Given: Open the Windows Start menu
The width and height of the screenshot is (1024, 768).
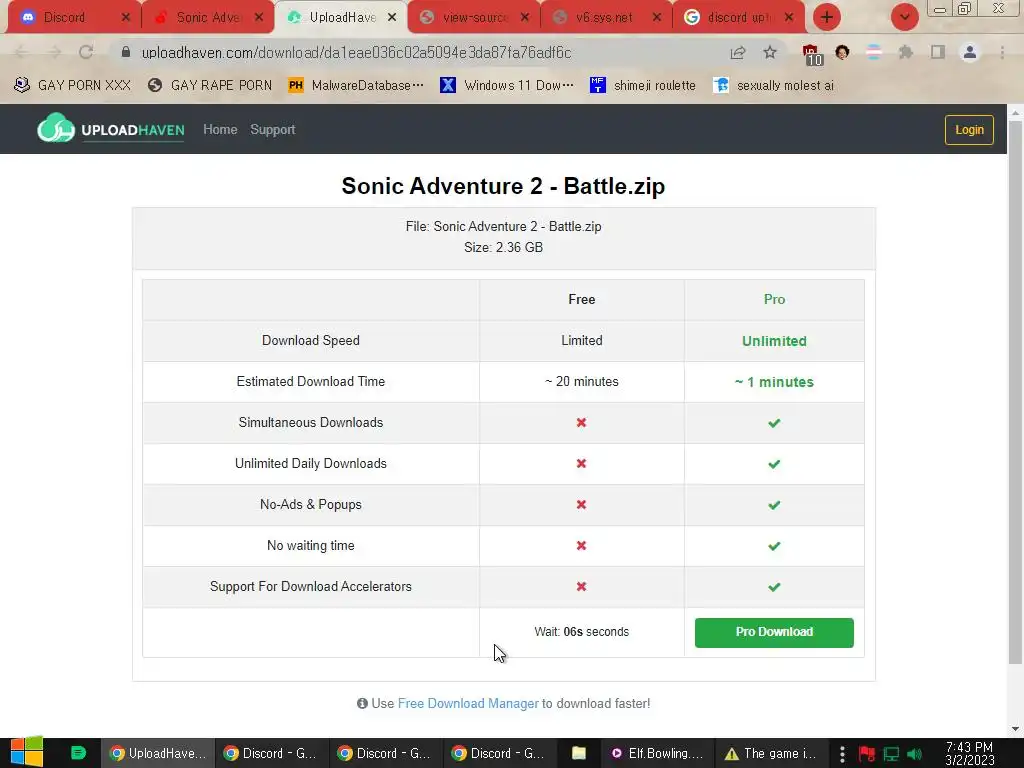Looking at the screenshot, I should [x=27, y=752].
